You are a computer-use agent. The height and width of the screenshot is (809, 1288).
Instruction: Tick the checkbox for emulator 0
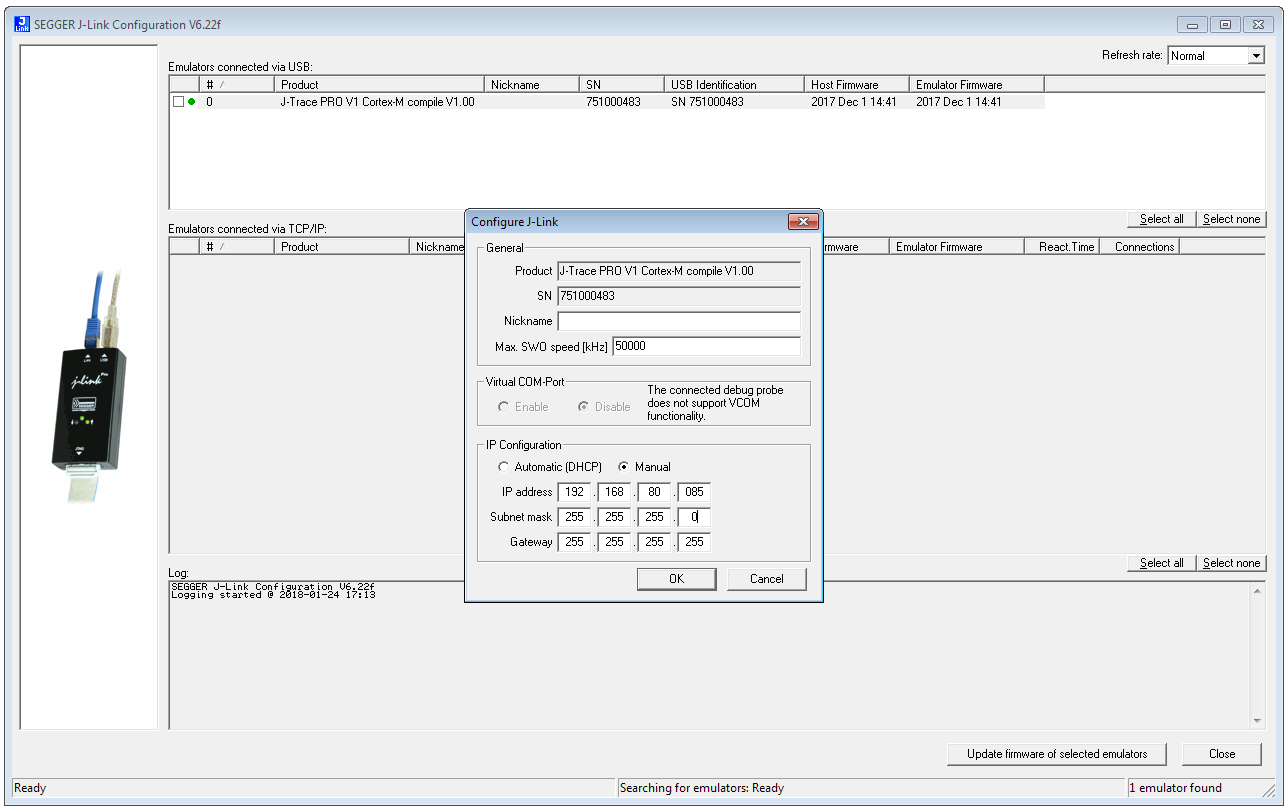[x=178, y=102]
